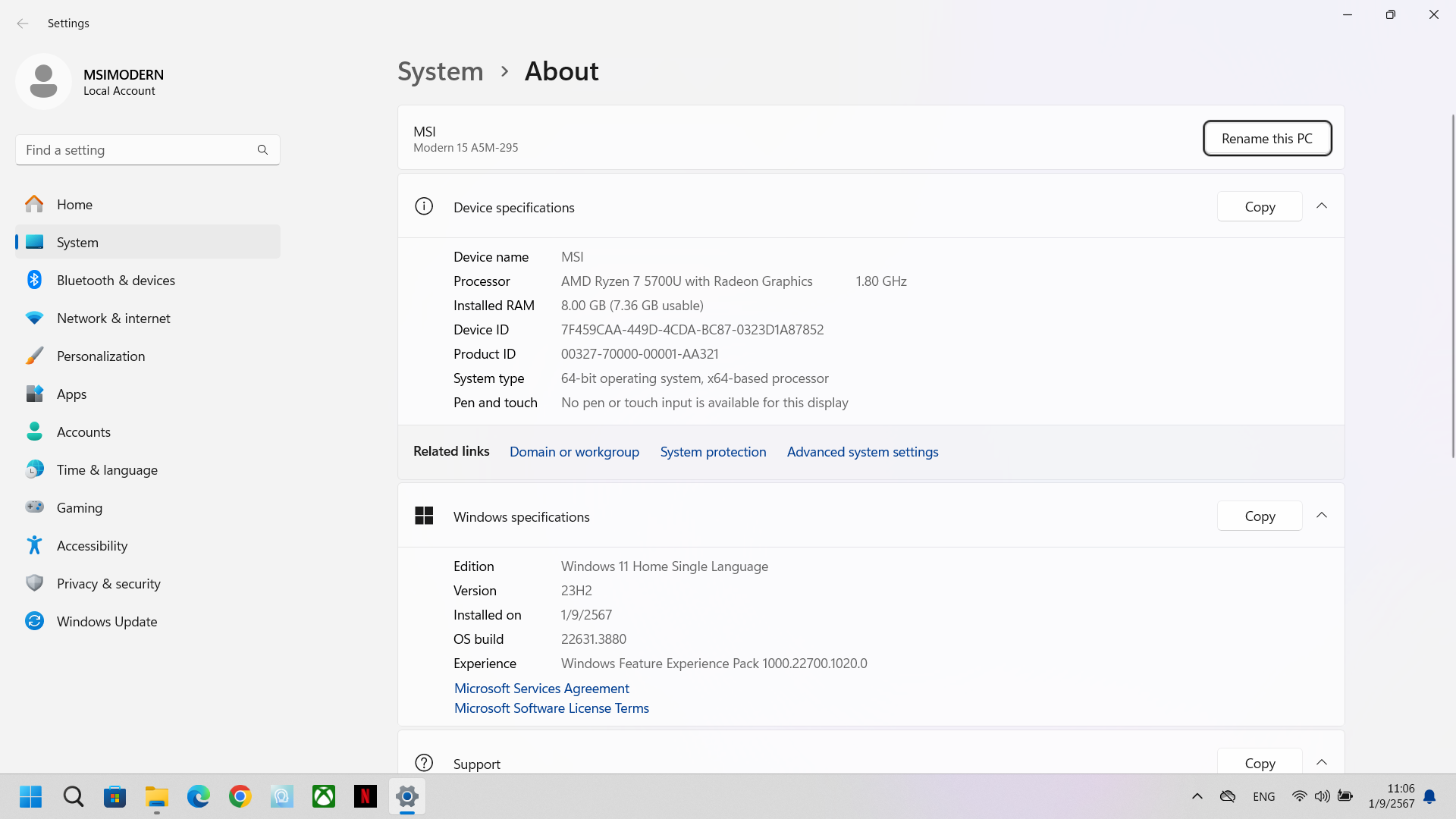Copy the Windows specifications

tap(1260, 516)
